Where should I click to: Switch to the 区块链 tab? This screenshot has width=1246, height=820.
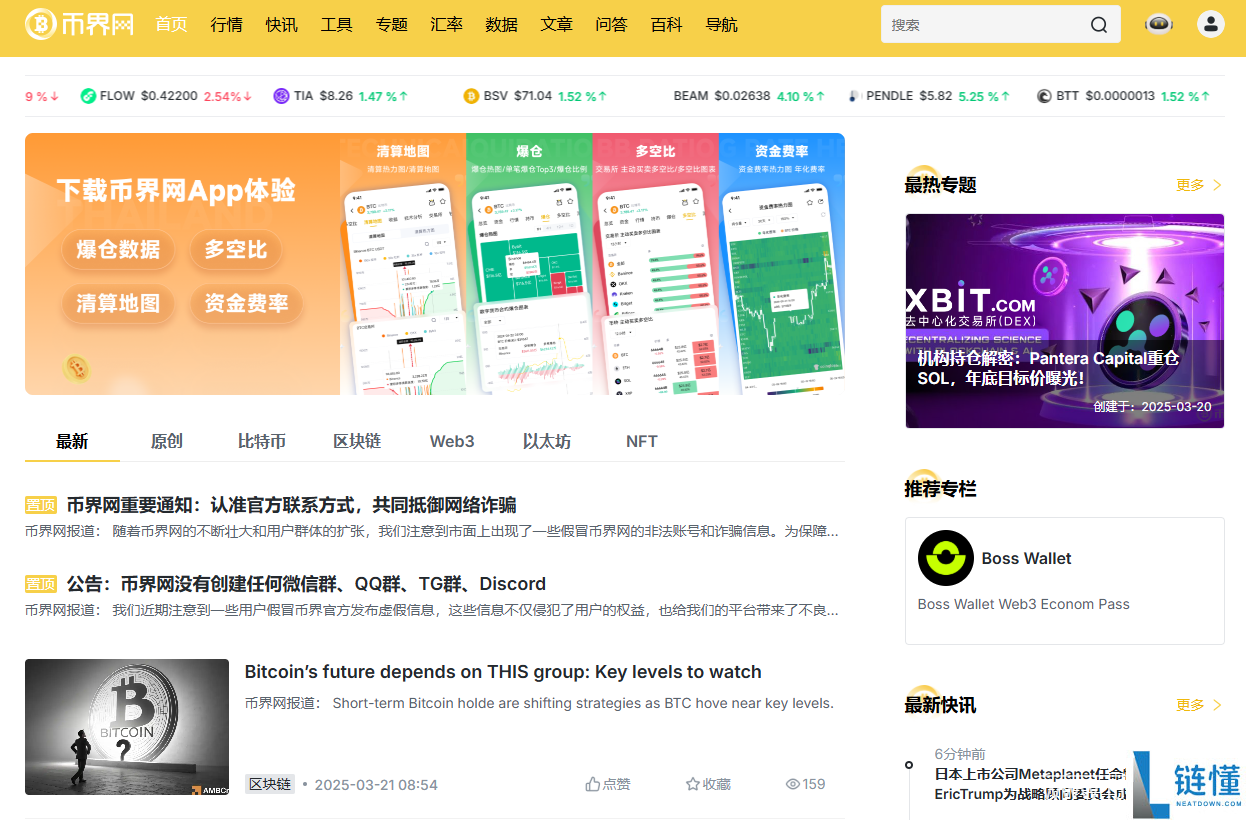tap(357, 441)
